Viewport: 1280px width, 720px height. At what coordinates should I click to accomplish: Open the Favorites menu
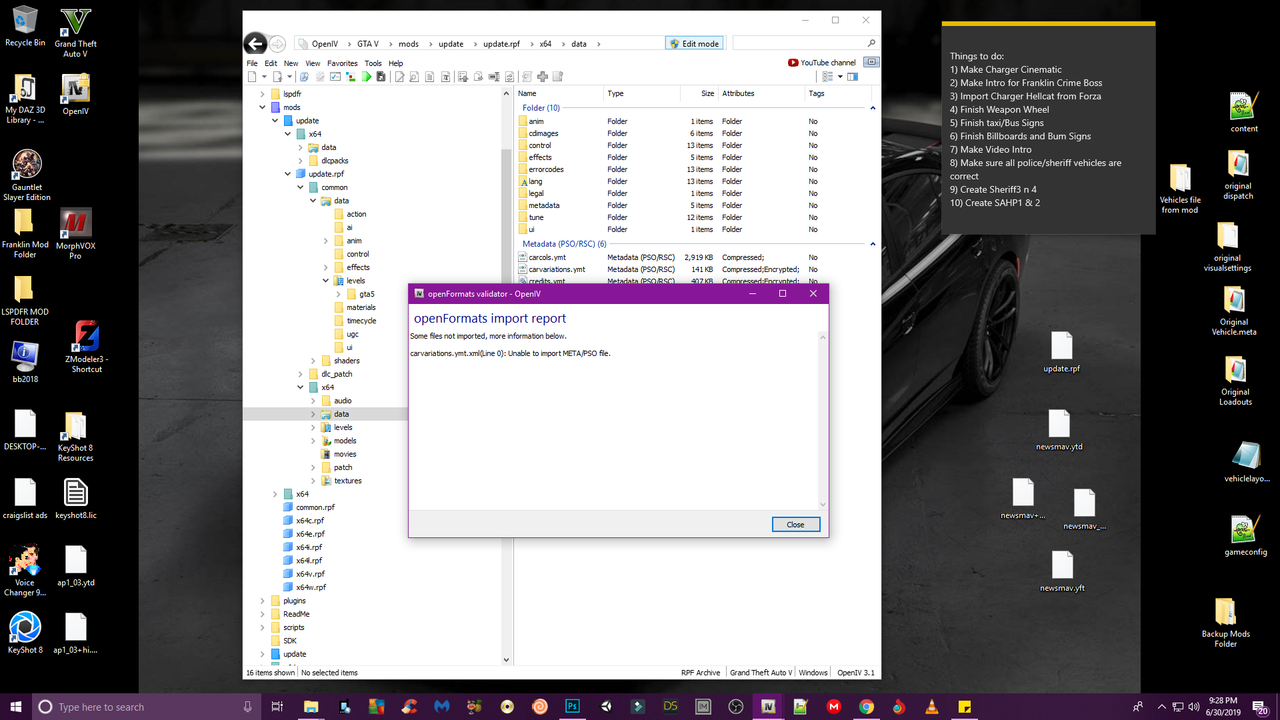pos(342,63)
